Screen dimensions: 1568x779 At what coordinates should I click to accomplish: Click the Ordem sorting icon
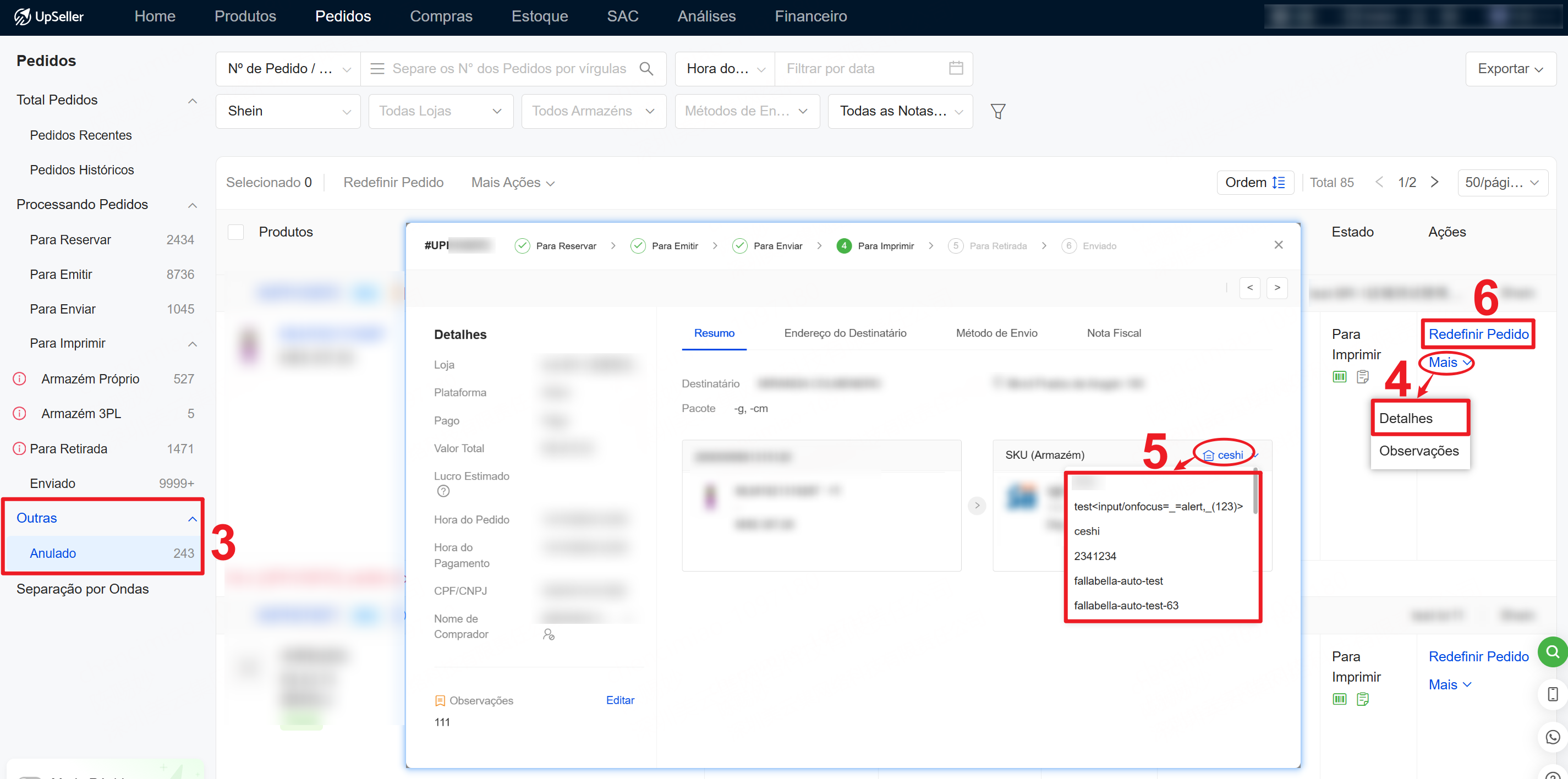(x=1281, y=182)
